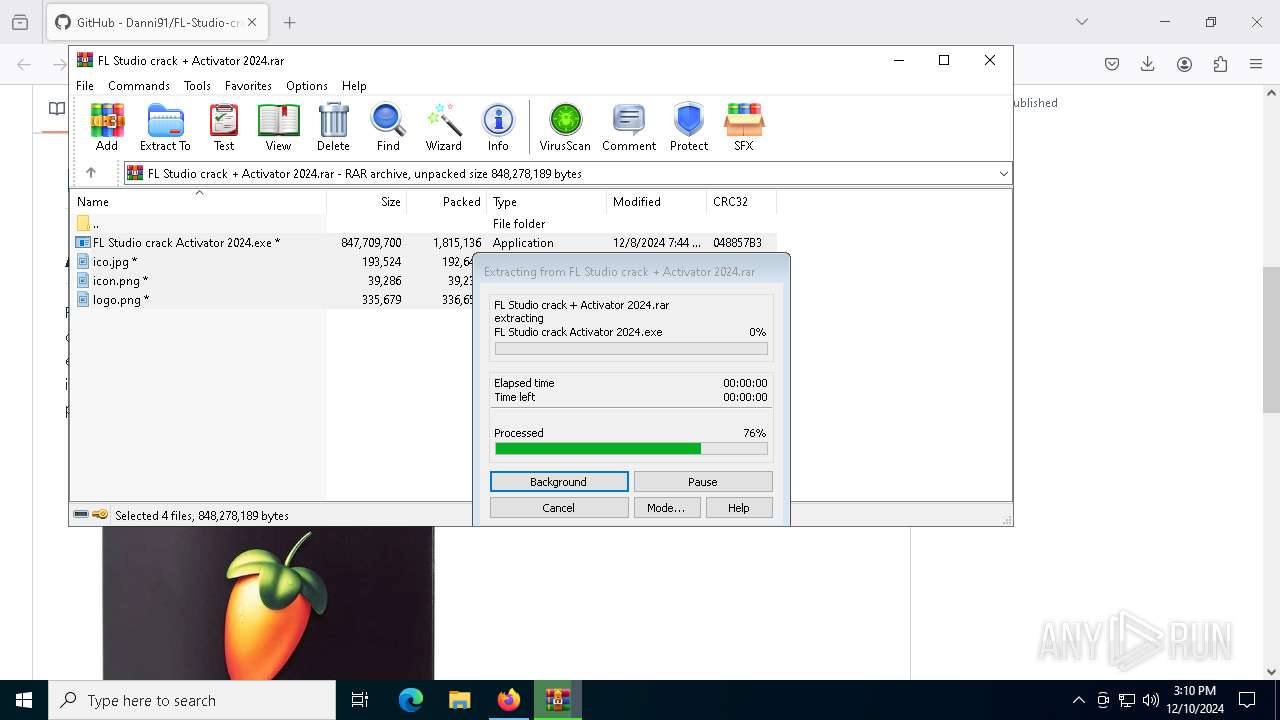
Task: Click the Processed green progress bar
Action: tap(631, 449)
